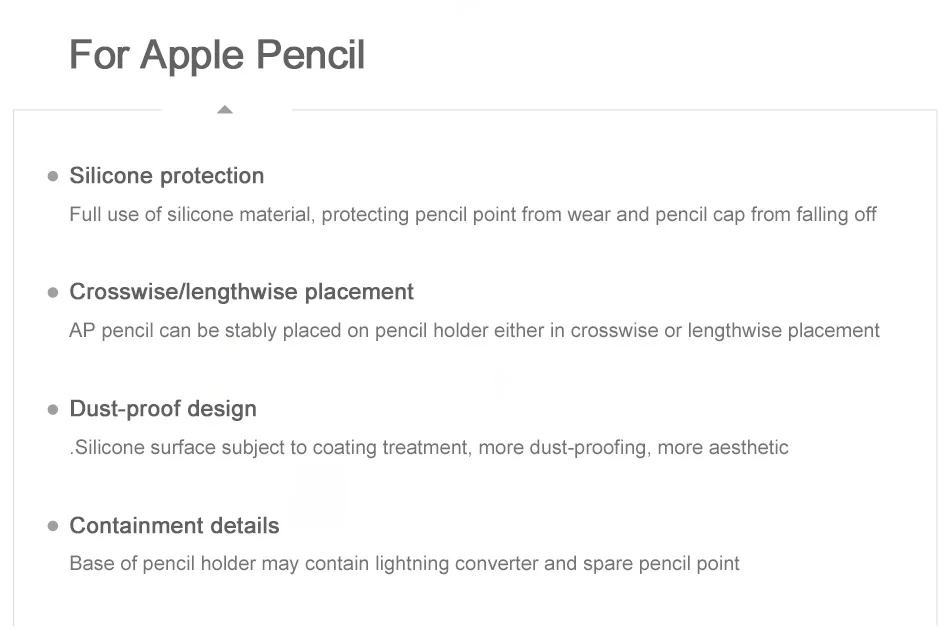This screenshot has width=950, height=643.
Task: Select the Containment details title
Action: 174,525
